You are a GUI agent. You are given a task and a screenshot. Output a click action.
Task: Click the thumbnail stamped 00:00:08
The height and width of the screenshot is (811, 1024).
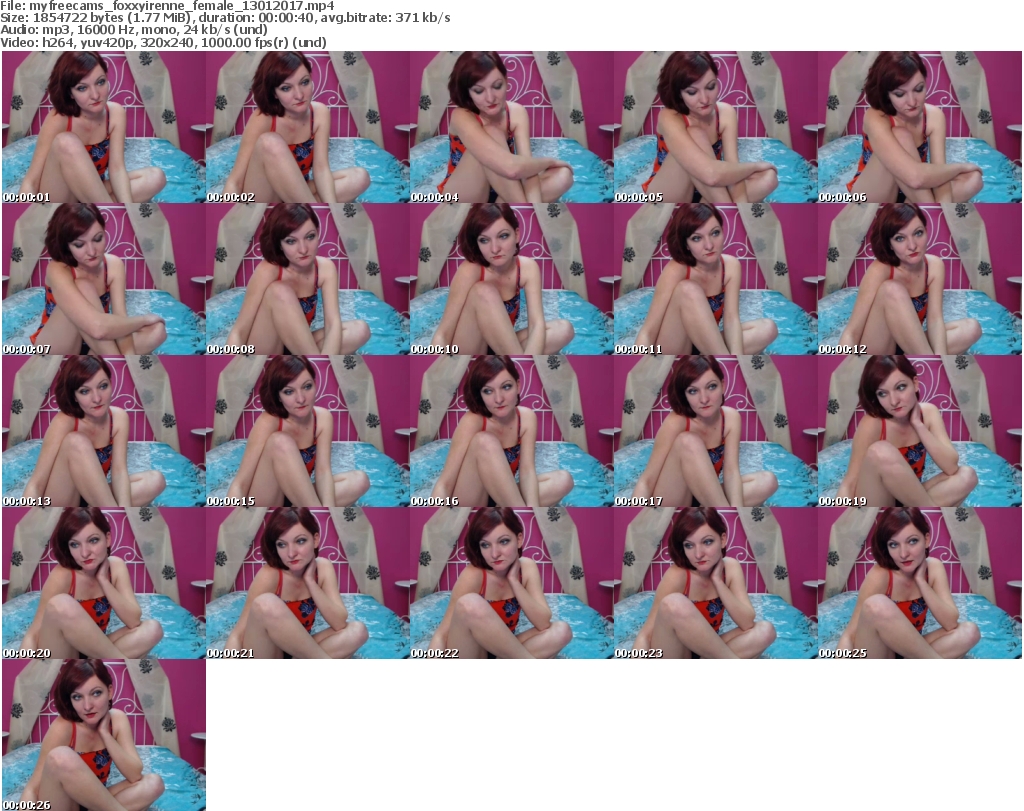tap(308, 279)
